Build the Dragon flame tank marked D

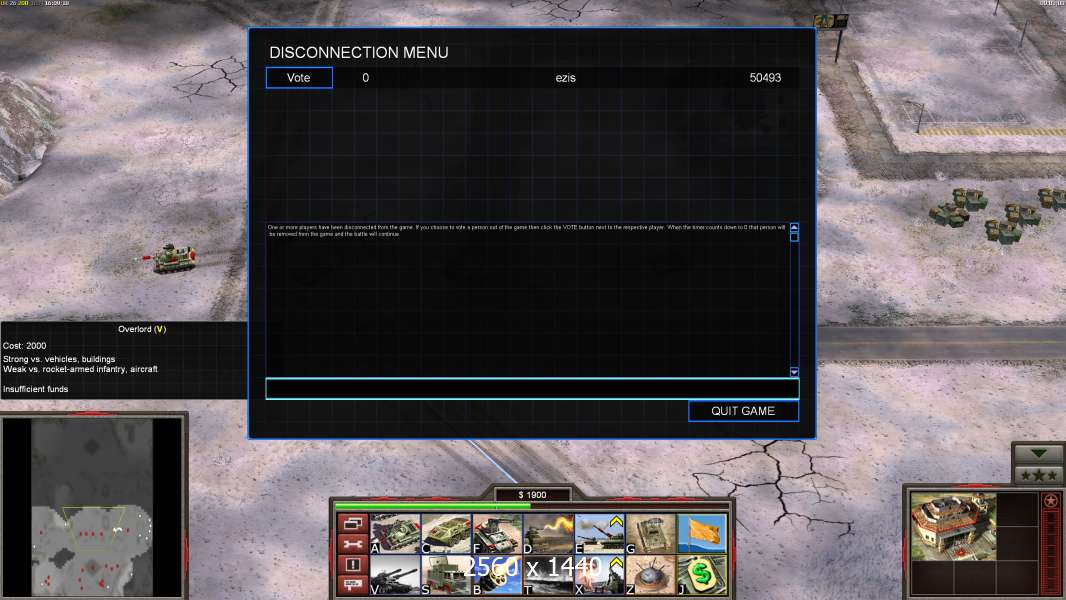point(549,533)
